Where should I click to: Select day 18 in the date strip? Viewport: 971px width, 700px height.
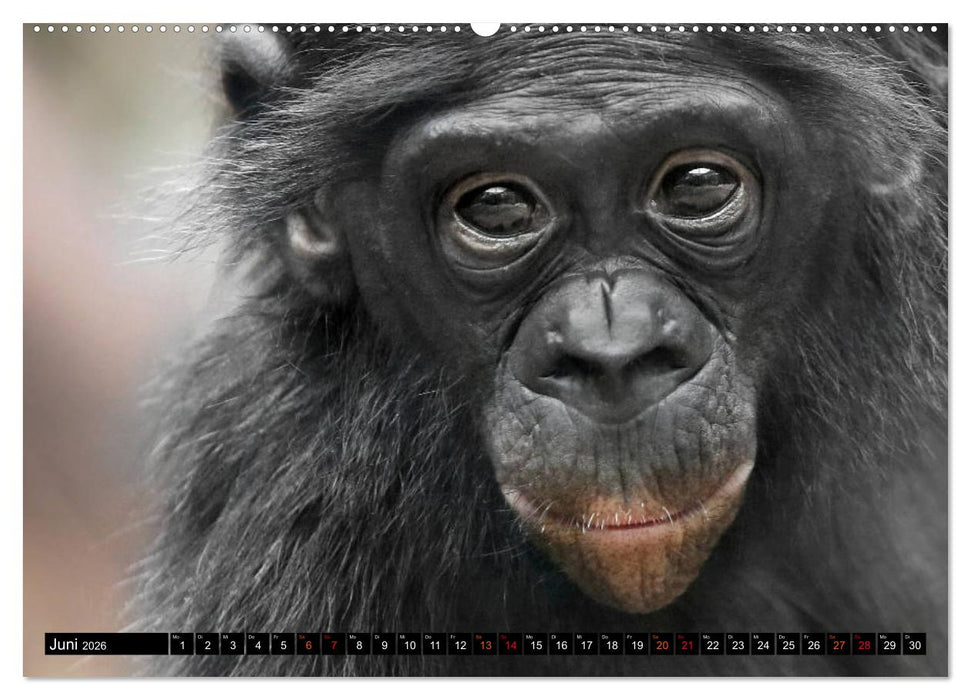coord(611,645)
